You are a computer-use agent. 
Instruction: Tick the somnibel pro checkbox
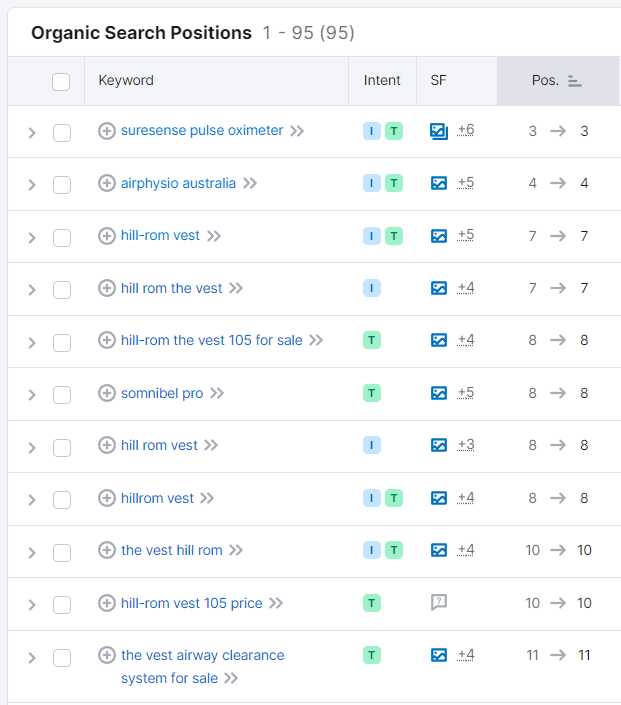coord(62,395)
